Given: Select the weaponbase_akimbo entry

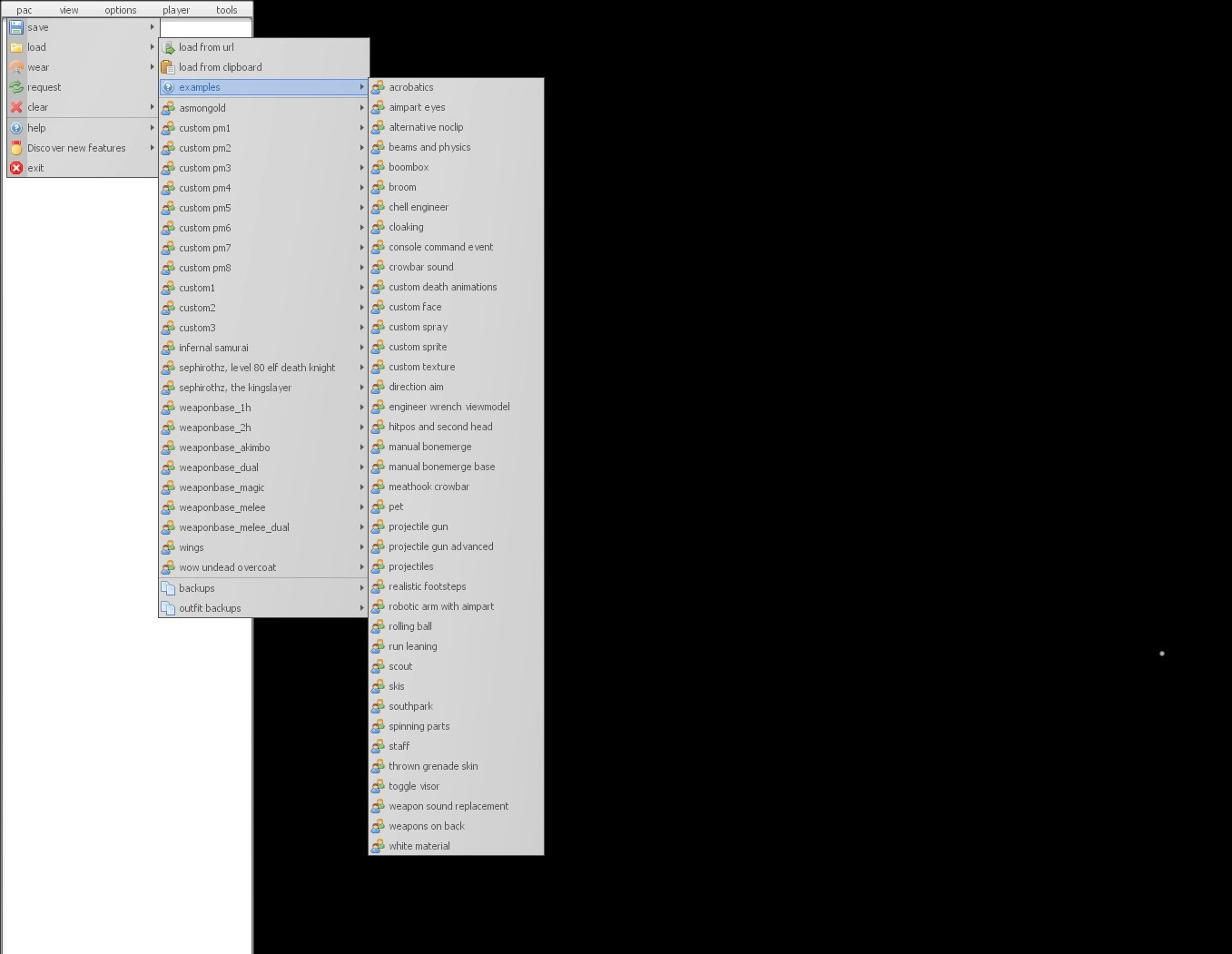Looking at the screenshot, I should tap(263, 447).
